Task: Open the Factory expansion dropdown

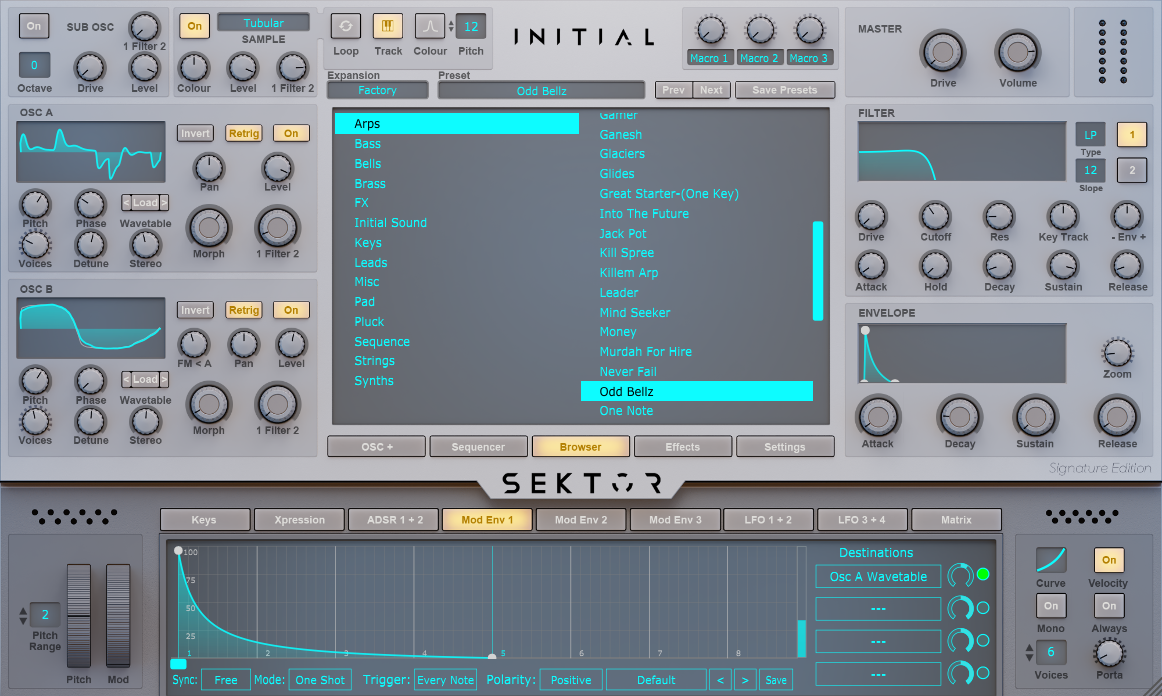Action: coord(377,90)
